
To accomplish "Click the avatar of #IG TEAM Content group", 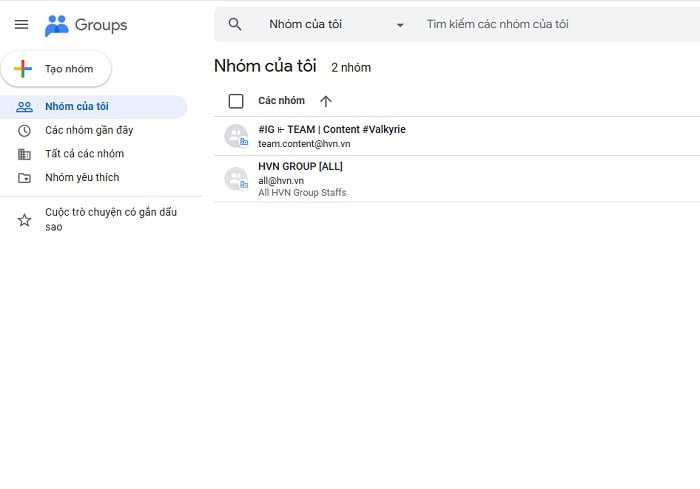I will (236, 136).
